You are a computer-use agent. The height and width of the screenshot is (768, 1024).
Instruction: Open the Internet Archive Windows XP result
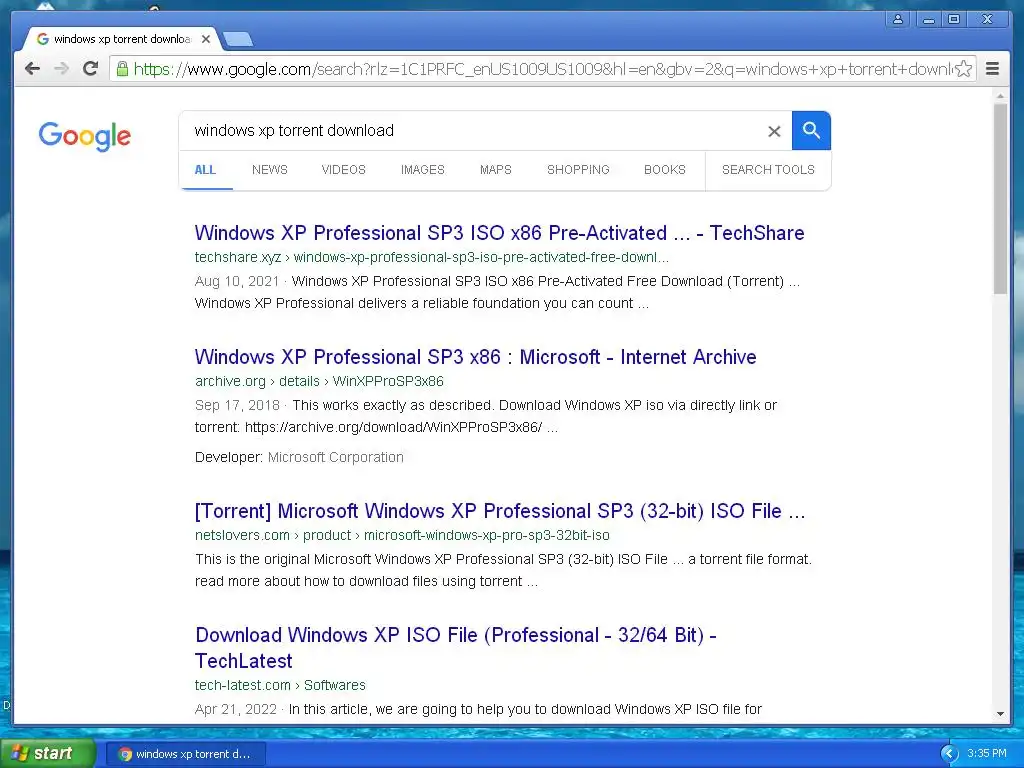(475, 357)
